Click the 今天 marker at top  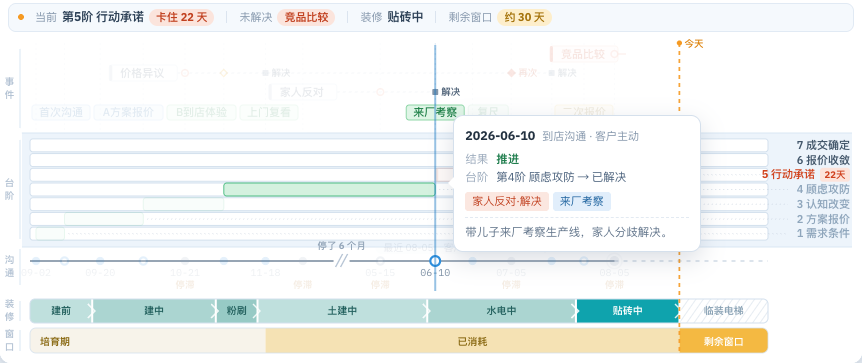pyautogui.click(x=690, y=43)
